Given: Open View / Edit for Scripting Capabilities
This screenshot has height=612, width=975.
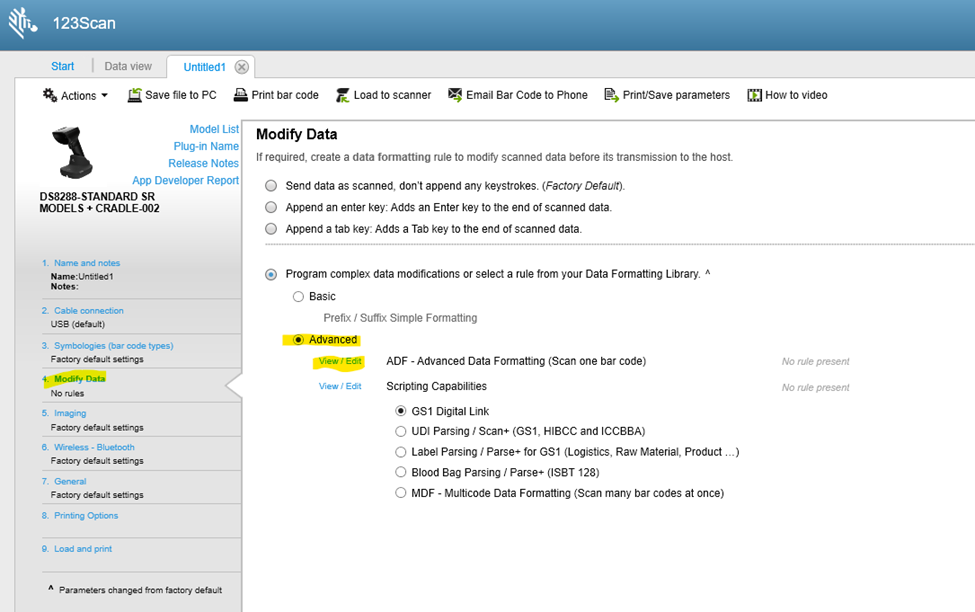Looking at the screenshot, I should point(340,386).
